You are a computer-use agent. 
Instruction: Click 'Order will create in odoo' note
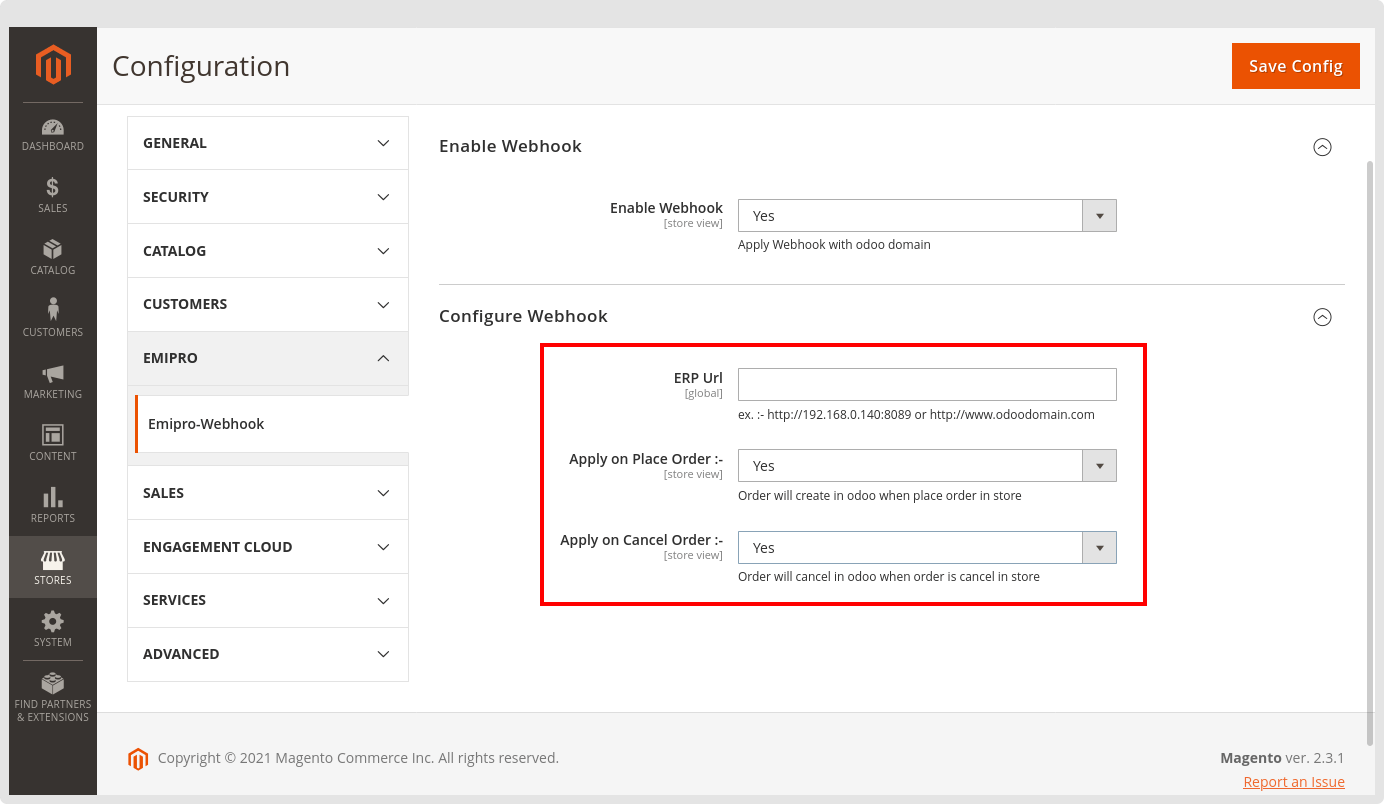[880, 496]
